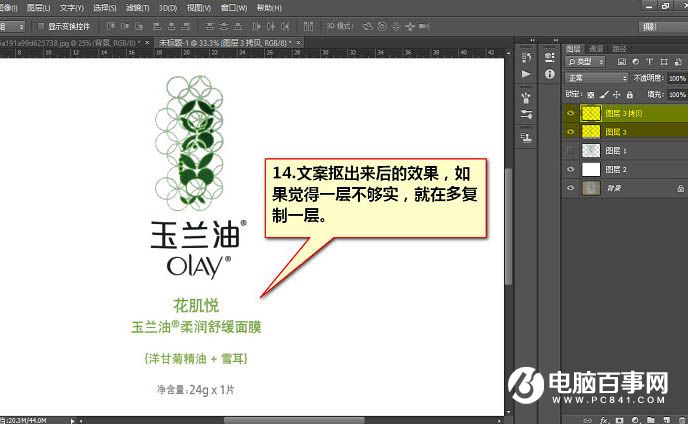Click the 3D rotate mode icon
The width and height of the screenshot is (688, 424).
pyautogui.click(x=368, y=26)
